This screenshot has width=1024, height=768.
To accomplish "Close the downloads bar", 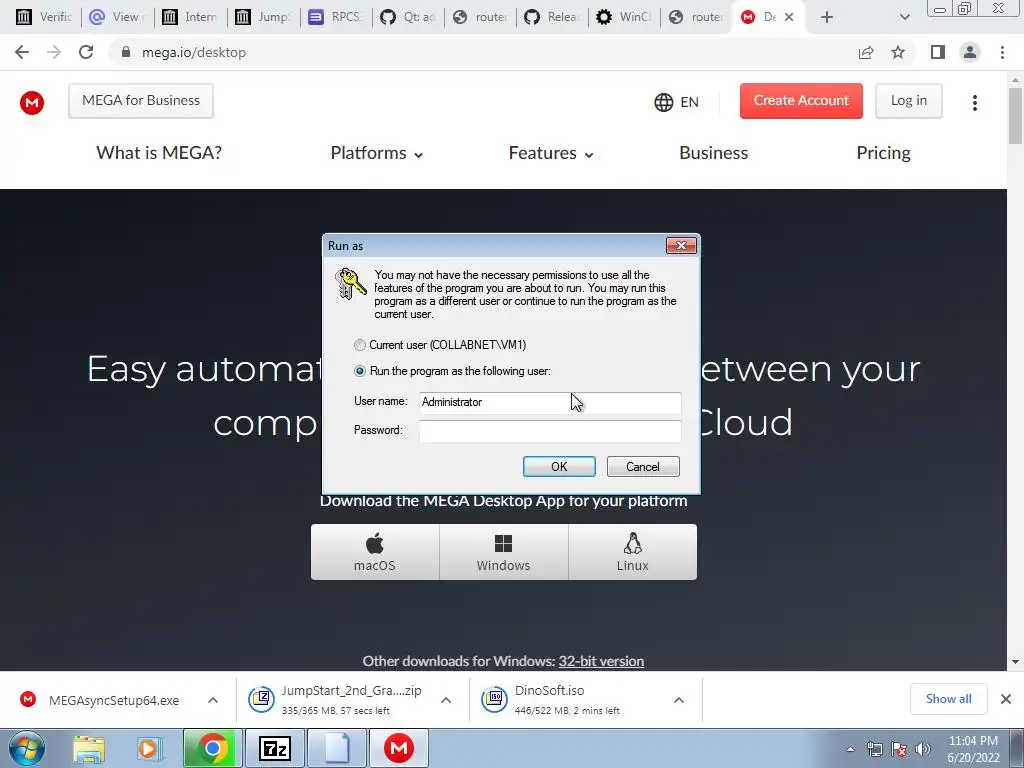I will click(x=1006, y=699).
